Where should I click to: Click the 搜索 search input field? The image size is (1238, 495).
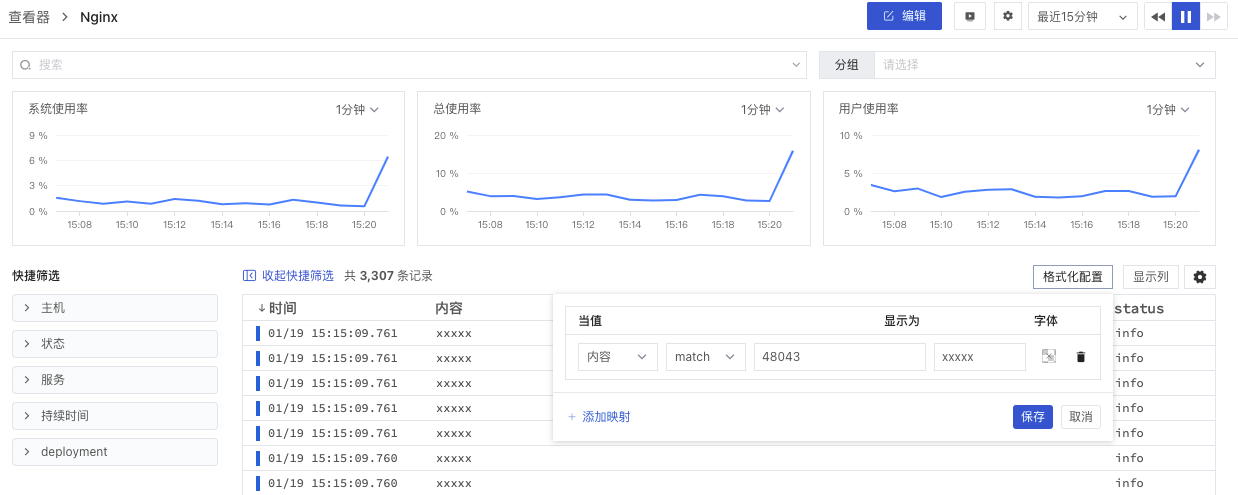[410, 65]
